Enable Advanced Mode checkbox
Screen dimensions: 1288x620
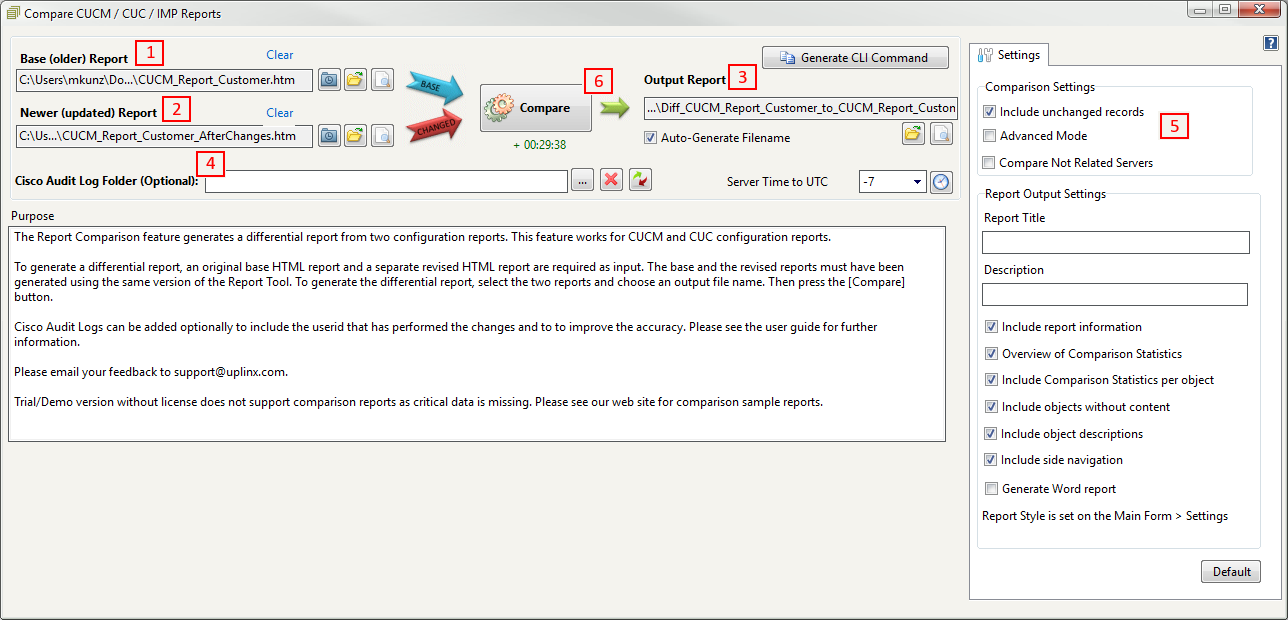[990, 136]
